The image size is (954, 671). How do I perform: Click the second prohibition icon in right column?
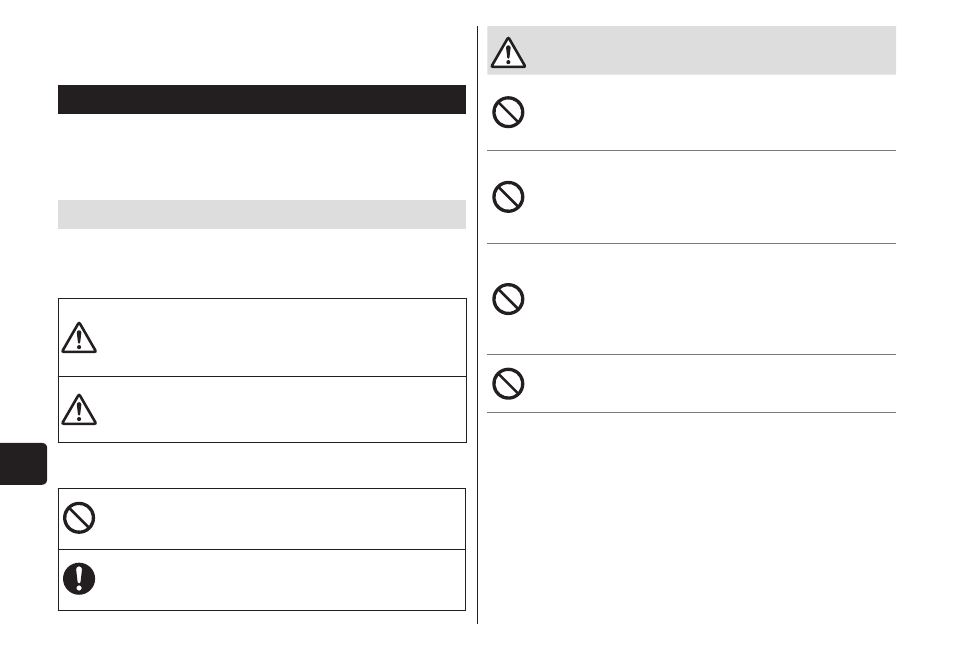508,196
